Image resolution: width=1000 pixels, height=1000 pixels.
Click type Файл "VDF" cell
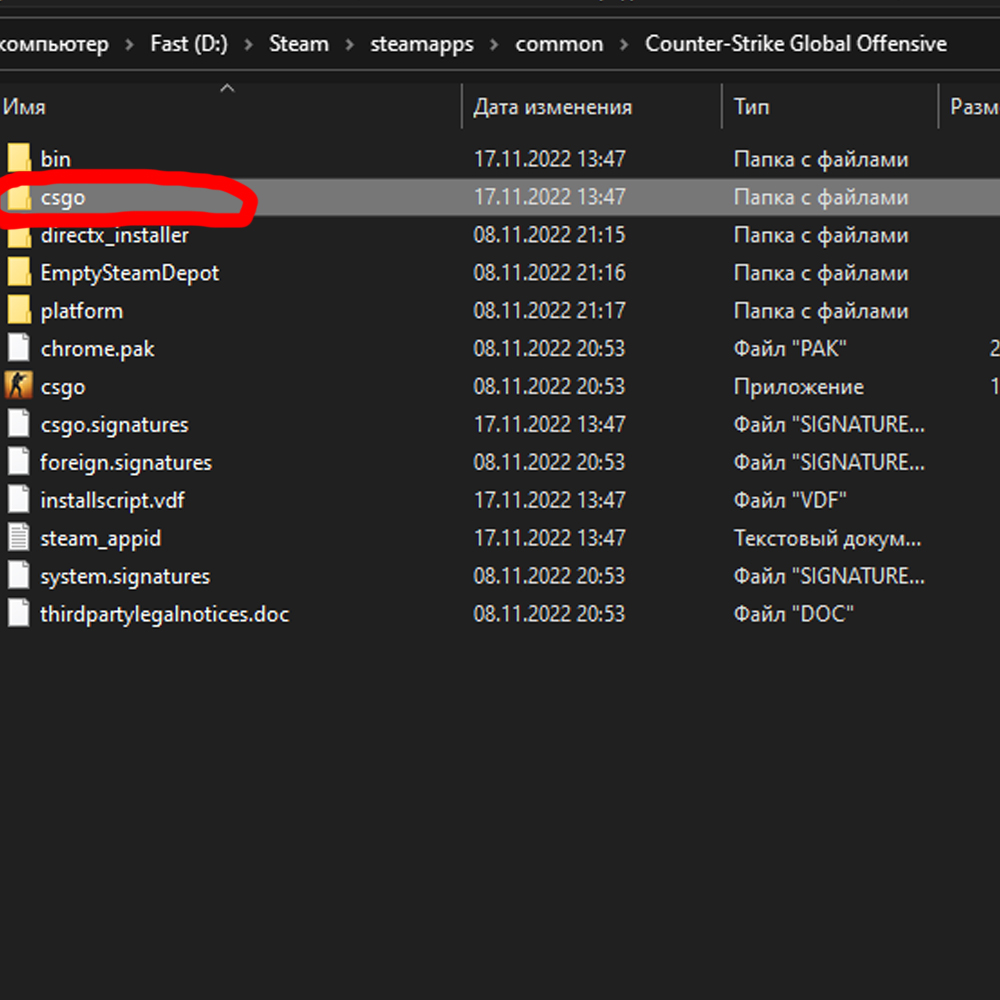point(790,500)
